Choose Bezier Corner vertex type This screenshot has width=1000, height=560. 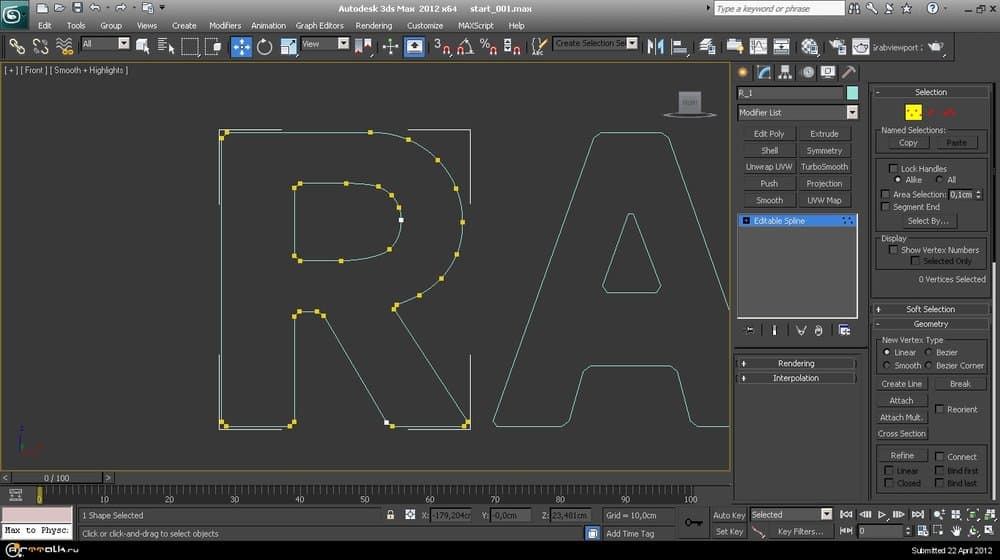(929, 366)
